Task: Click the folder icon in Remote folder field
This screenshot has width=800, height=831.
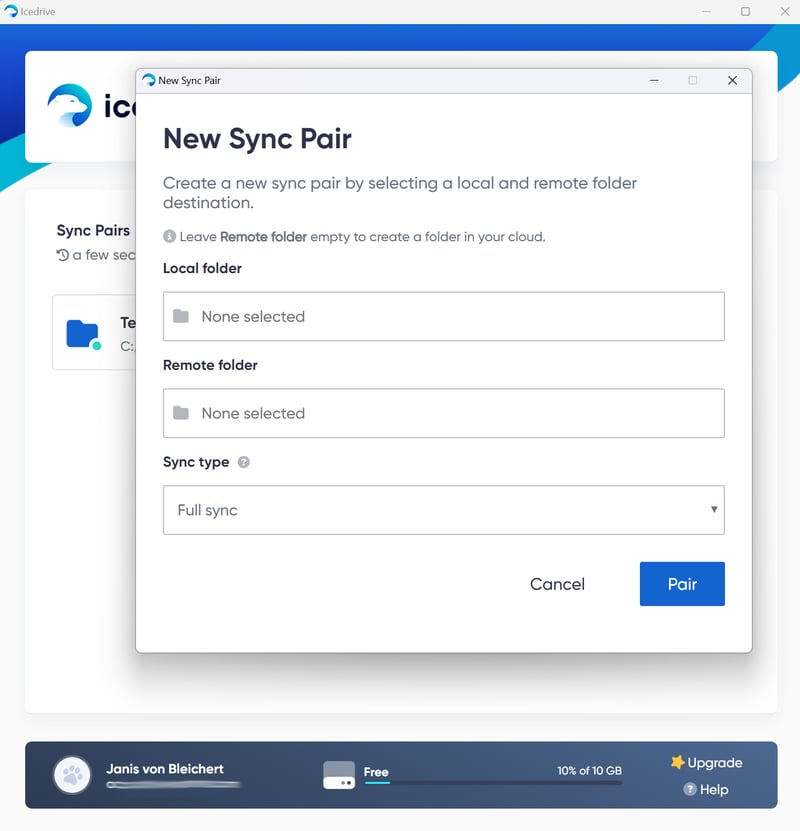Action: tap(181, 413)
